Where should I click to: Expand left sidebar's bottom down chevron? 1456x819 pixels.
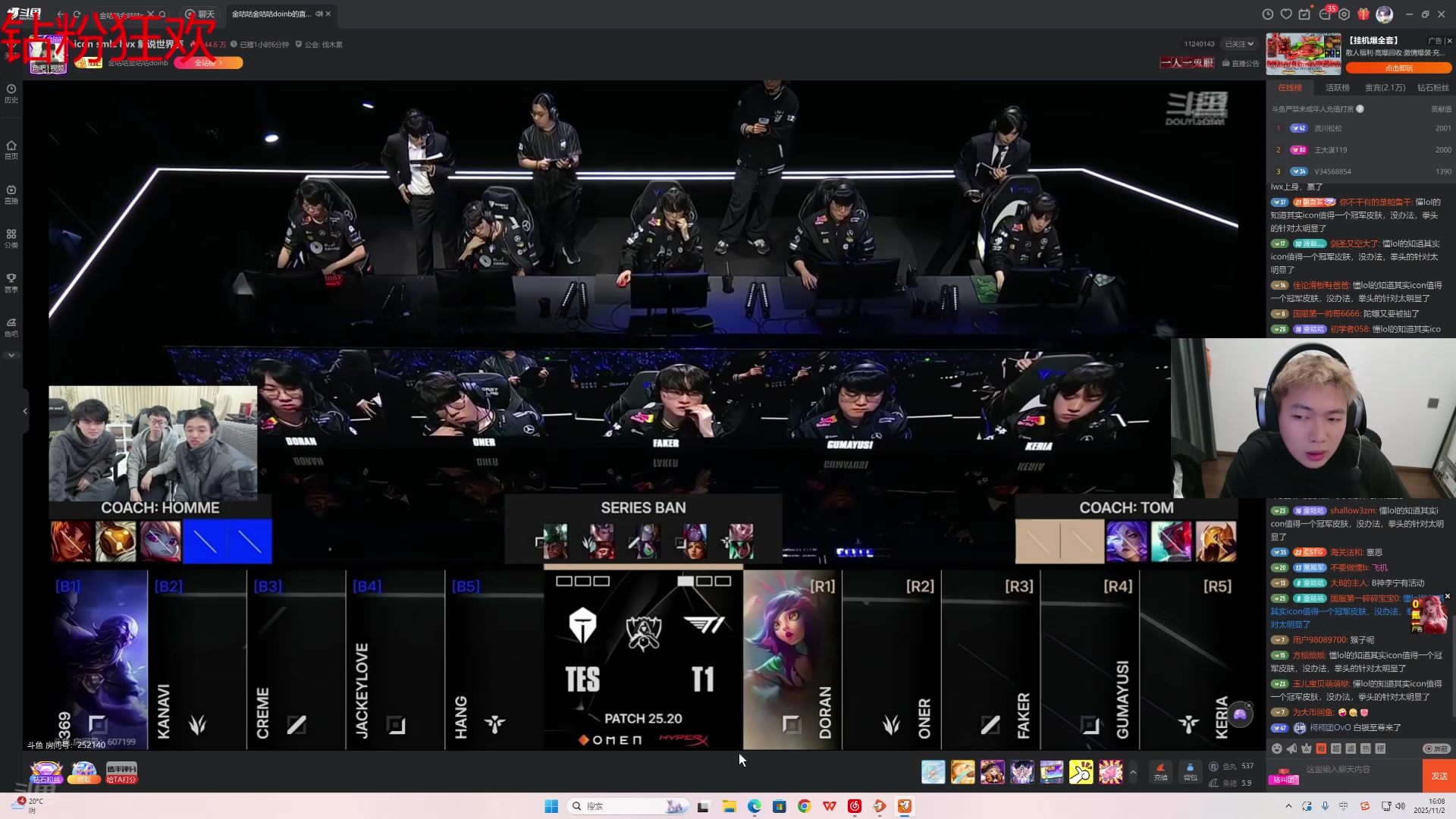click(x=11, y=355)
